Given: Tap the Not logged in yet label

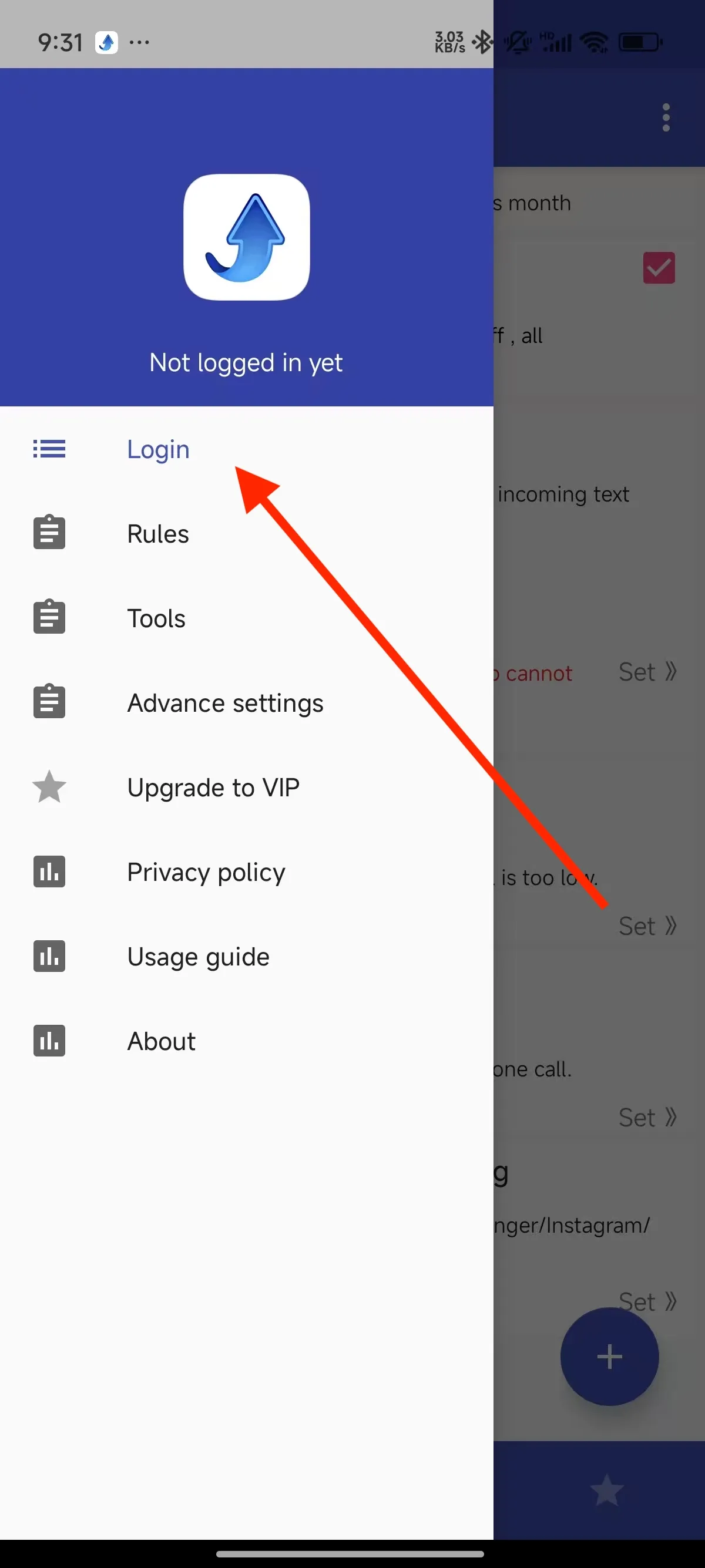Looking at the screenshot, I should (x=246, y=363).
